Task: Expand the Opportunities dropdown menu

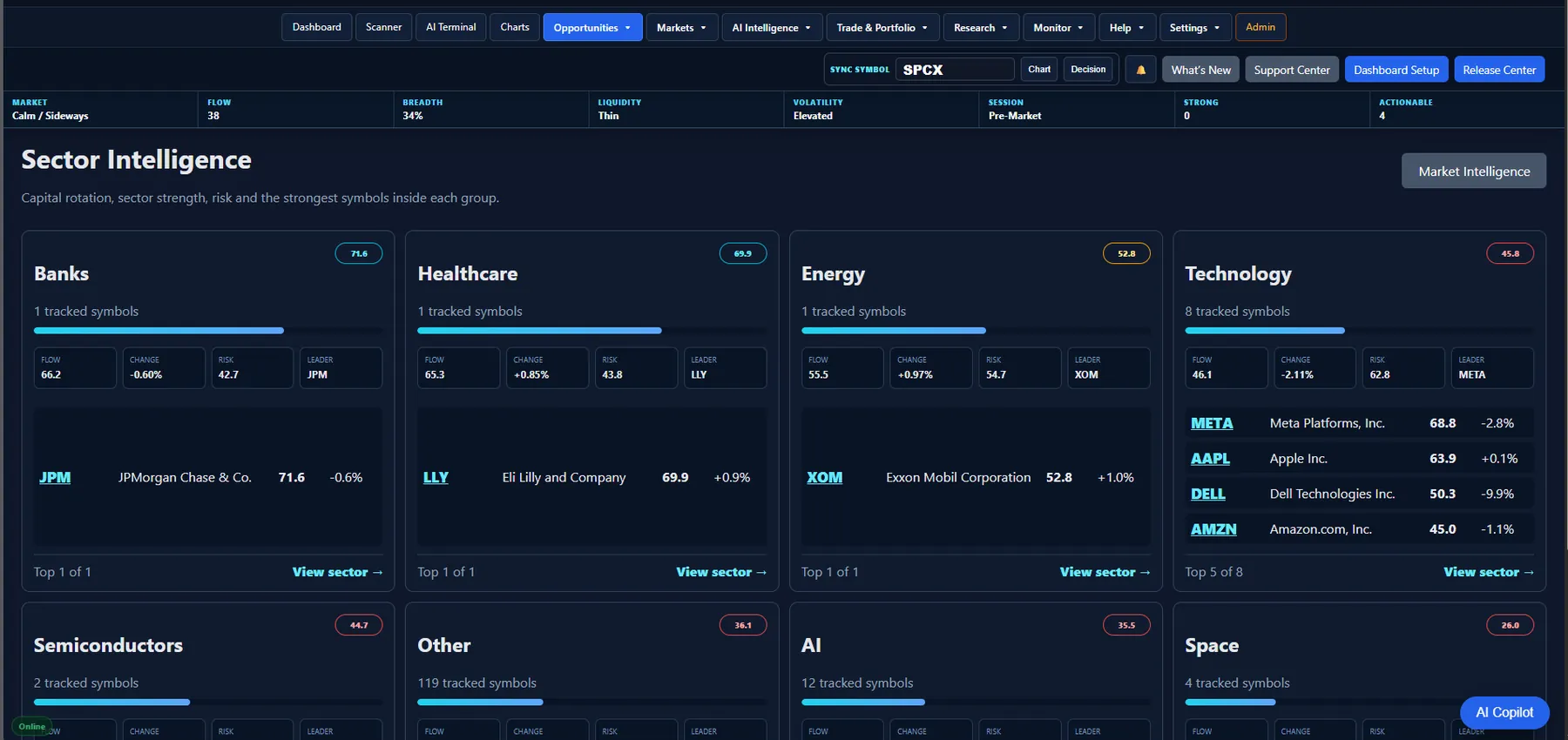Action: pos(592,27)
